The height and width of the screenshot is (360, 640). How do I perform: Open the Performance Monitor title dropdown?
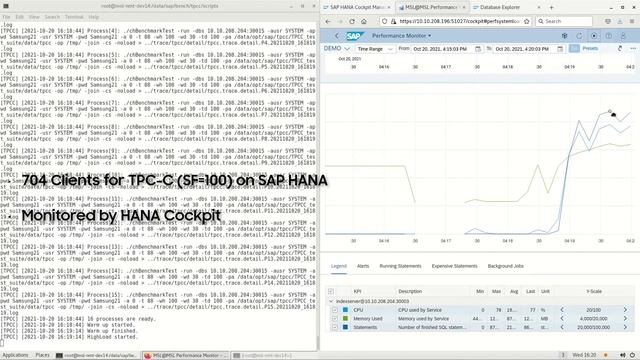(401, 36)
